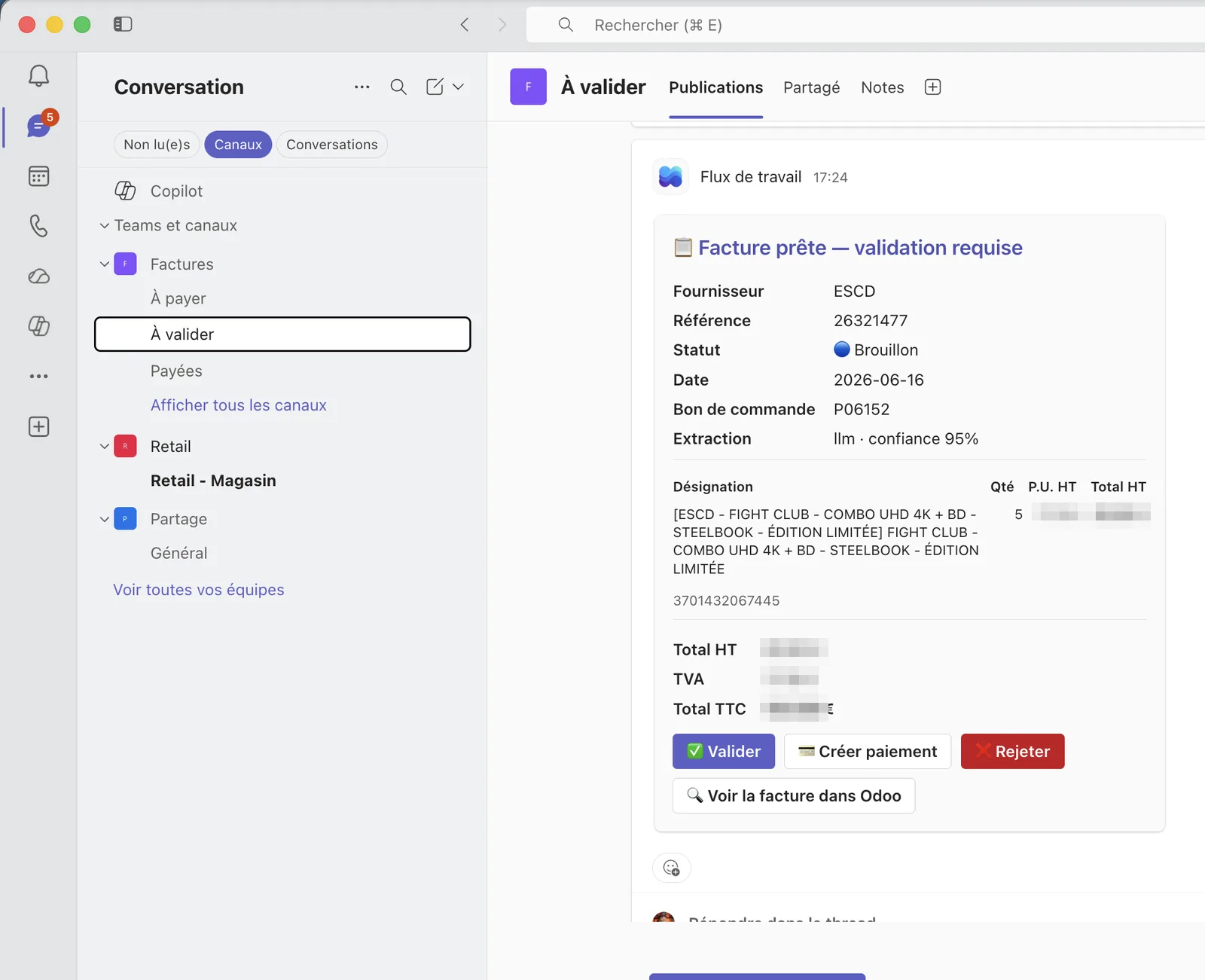Open Conversation more options ellipsis
This screenshot has width=1205, height=980.
361,87
